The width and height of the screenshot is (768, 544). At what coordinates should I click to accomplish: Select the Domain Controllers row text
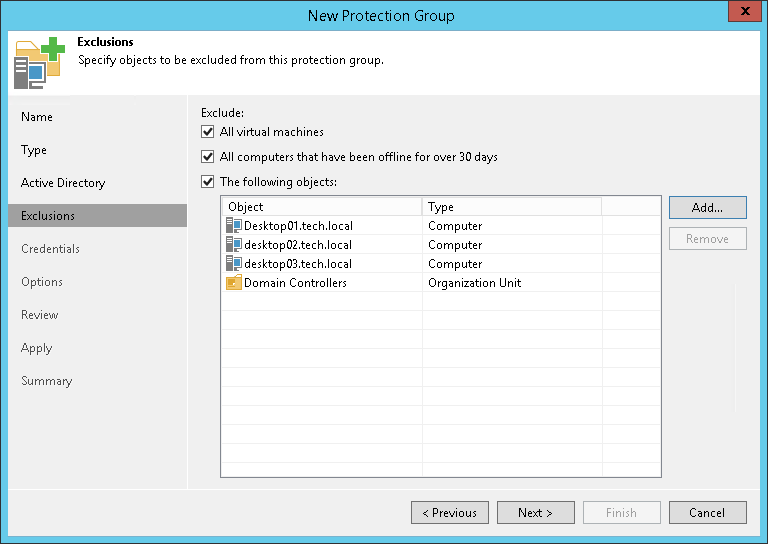point(295,283)
